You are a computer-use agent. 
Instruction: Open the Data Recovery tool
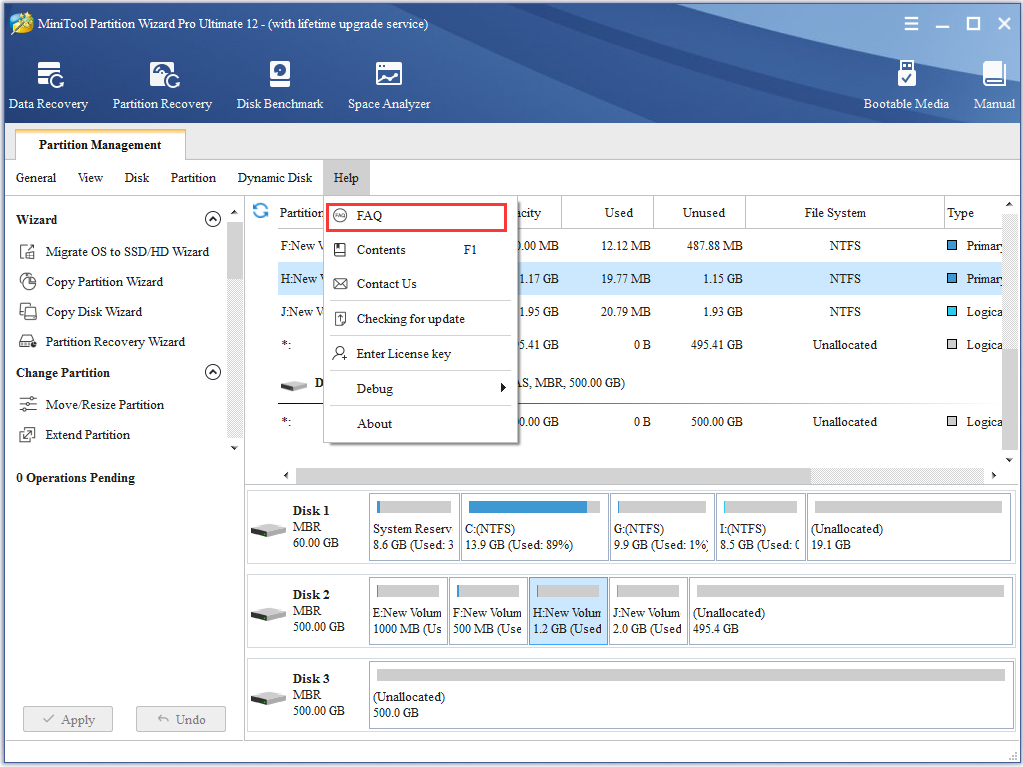click(x=48, y=82)
